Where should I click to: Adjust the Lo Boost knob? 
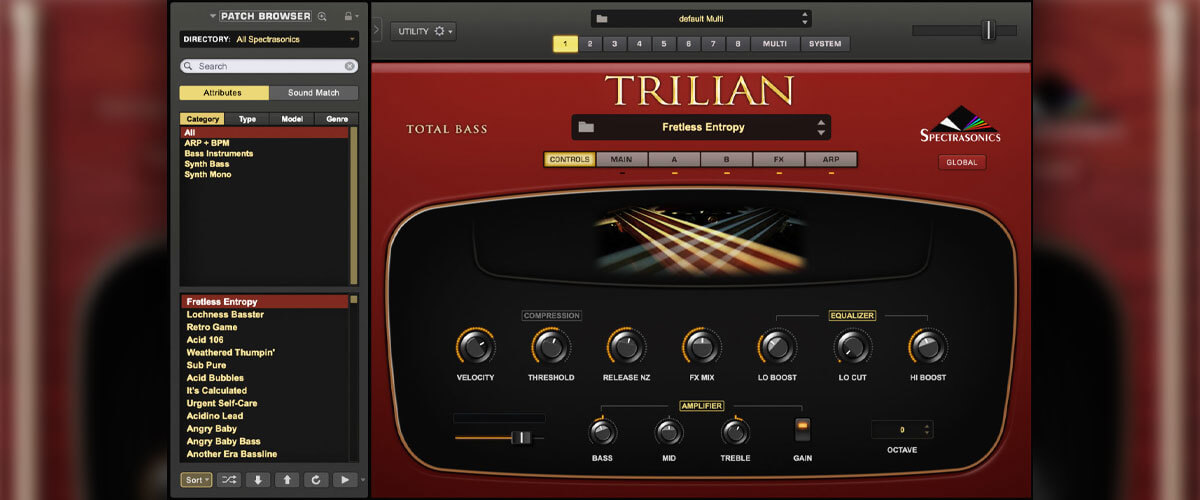(x=777, y=347)
